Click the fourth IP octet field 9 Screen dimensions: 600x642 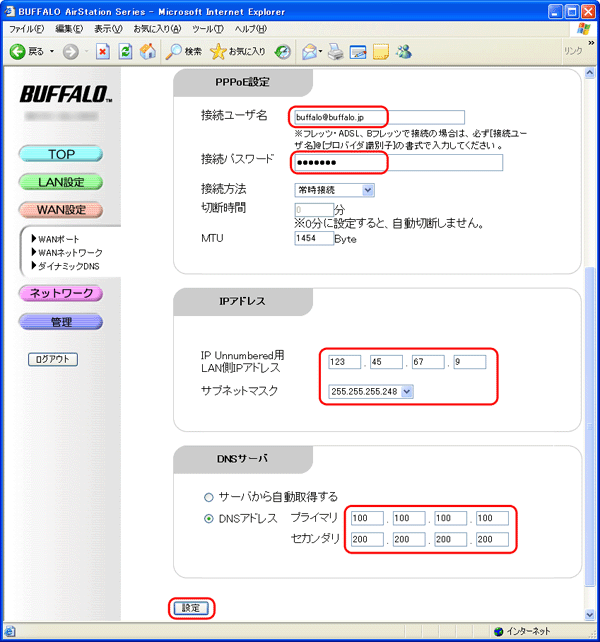[470, 362]
